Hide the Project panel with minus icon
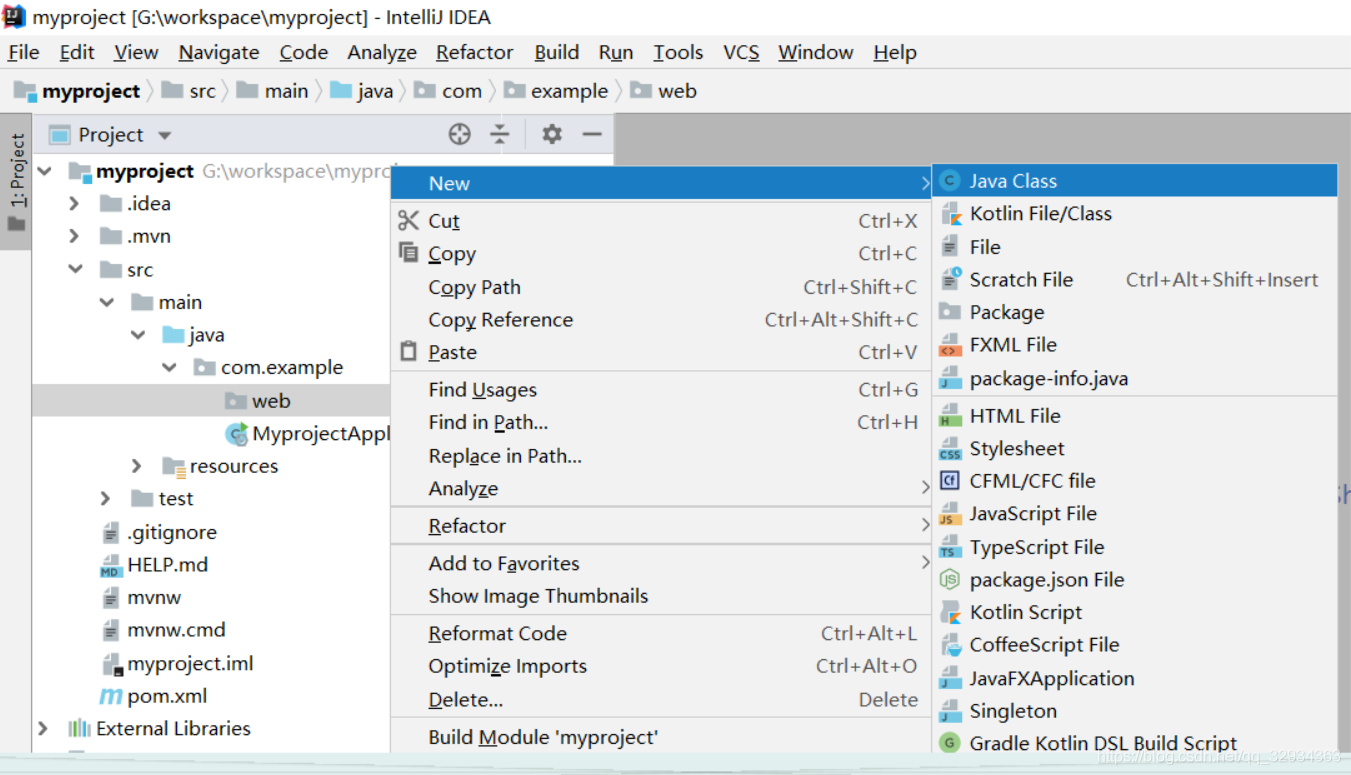1351x775 pixels. point(592,134)
